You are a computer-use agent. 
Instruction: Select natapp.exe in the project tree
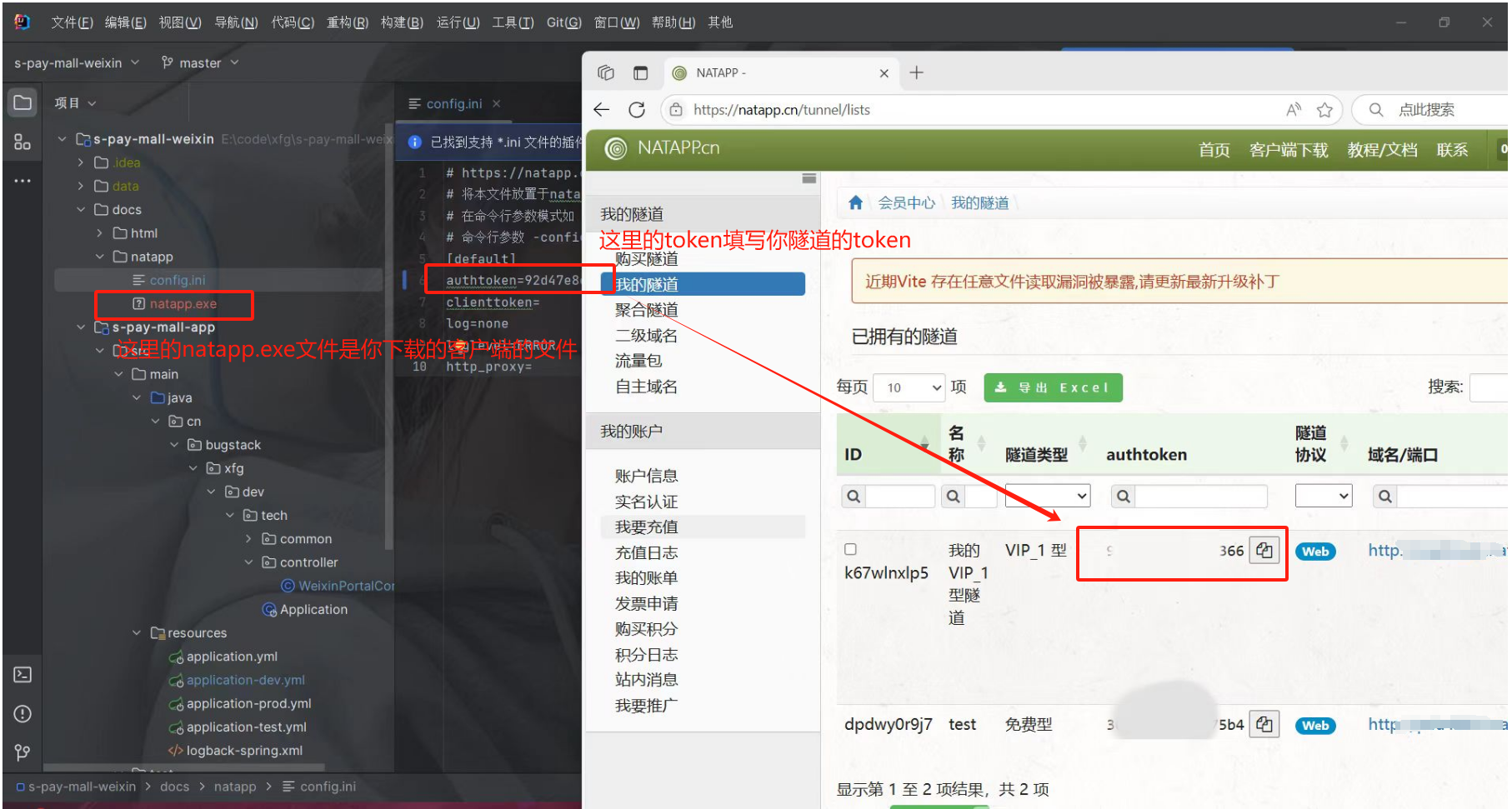pos(183,303)
